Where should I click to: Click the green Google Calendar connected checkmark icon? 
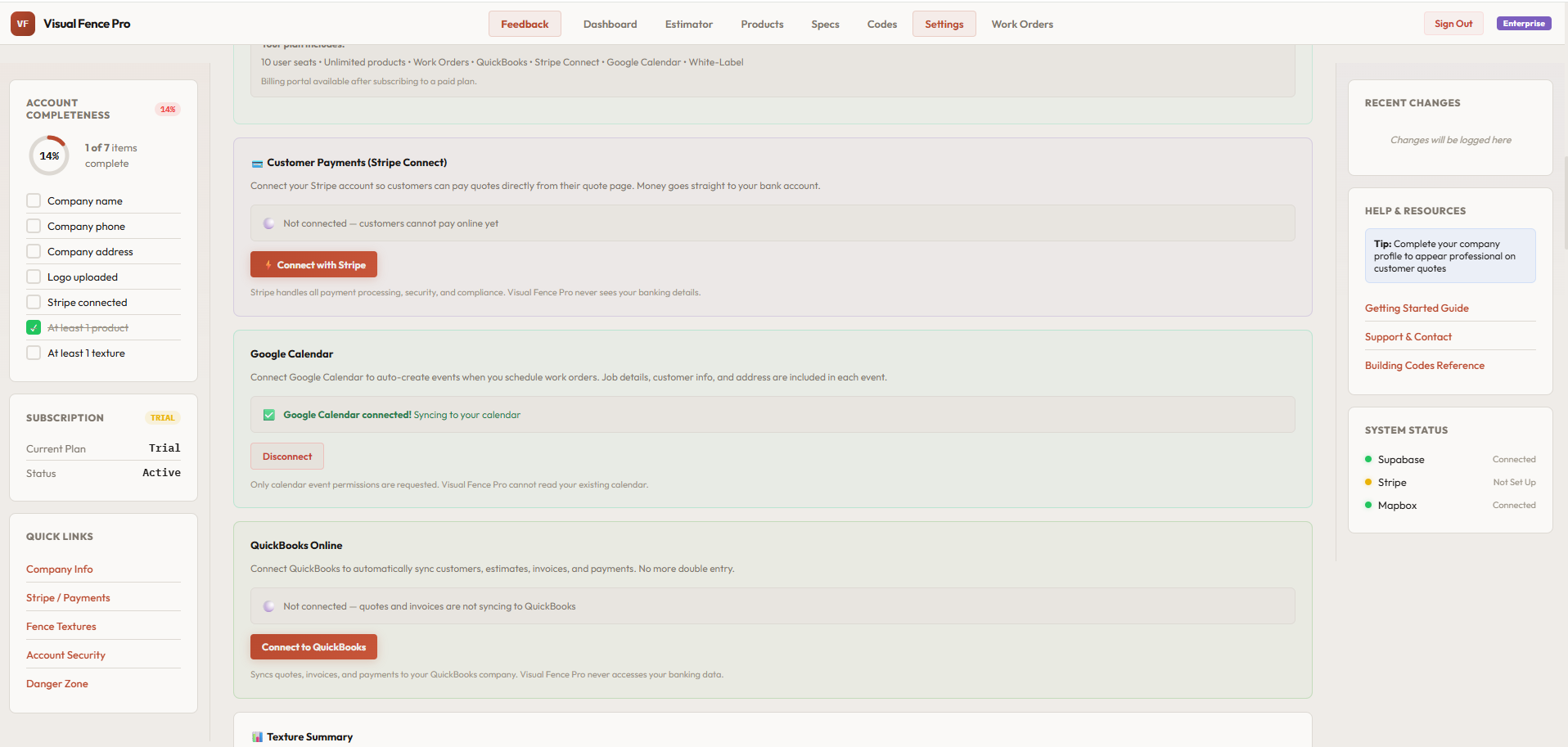(x=268, y=415)
